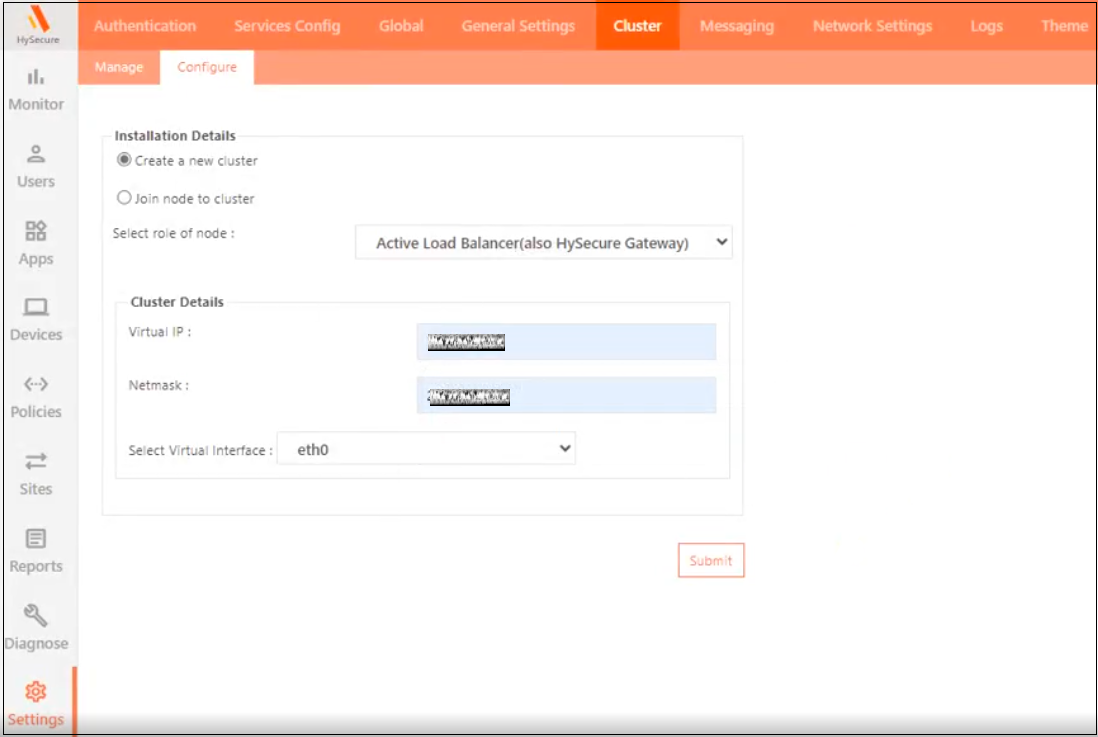This screenshot has width=1098, height=737.
Task: Focus the Netmask text field
Action: point(566,396)
